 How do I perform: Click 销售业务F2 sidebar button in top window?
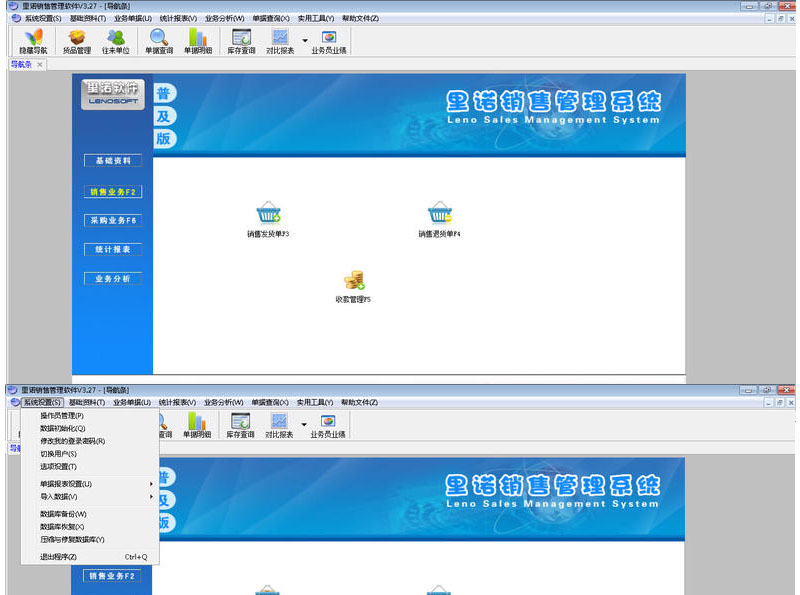click(113, 192)
